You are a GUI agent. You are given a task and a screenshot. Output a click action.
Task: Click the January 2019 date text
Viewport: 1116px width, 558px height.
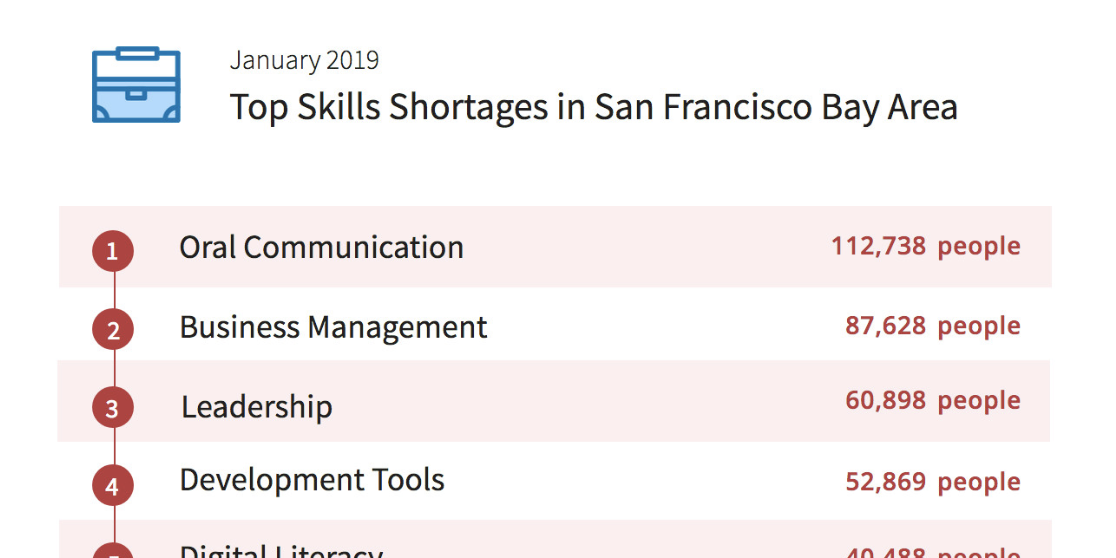coord(305,61)
